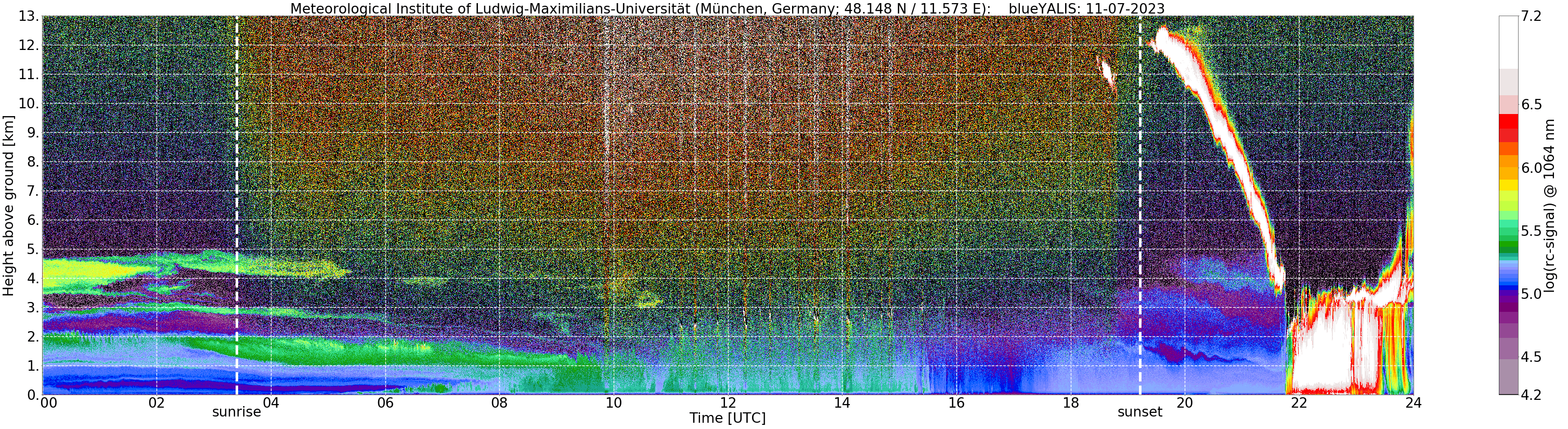1568x429 pixels.
Task: Click the height axis tick label '13.'
Action: coord(29,17)
